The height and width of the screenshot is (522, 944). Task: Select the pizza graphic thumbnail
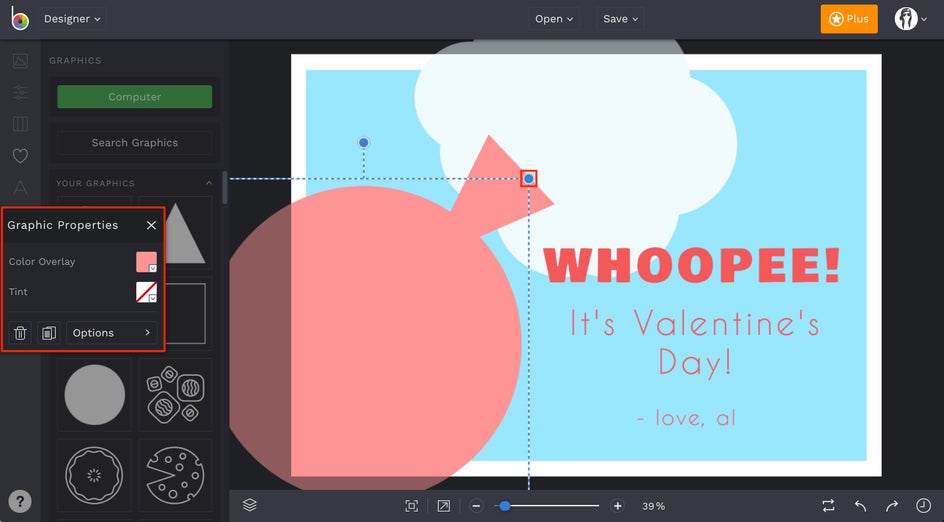[x=175, y=475]
